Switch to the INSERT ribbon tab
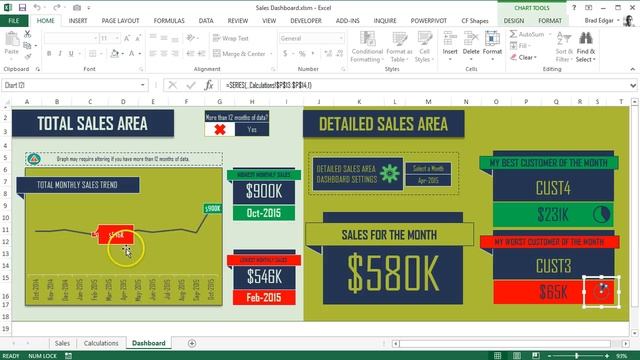The height and width of the screenshot is (360, 640). coord(78,20)
